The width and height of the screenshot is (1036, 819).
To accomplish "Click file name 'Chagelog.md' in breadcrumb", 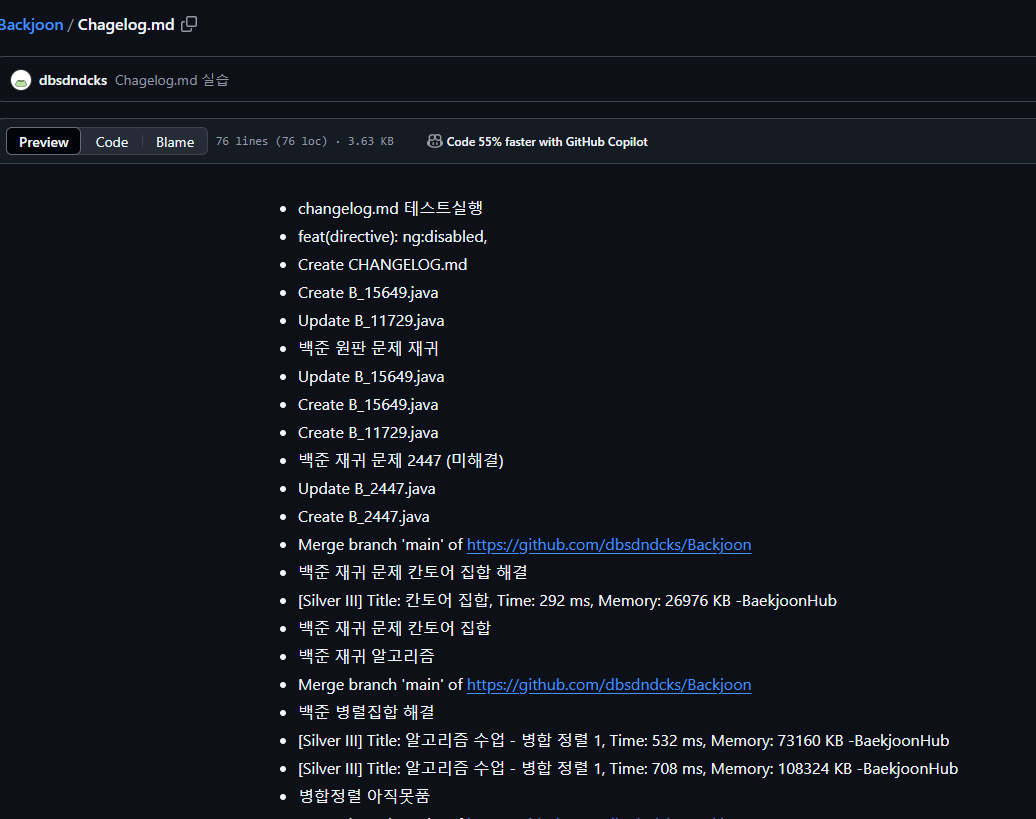I will [x=126, y=24].
